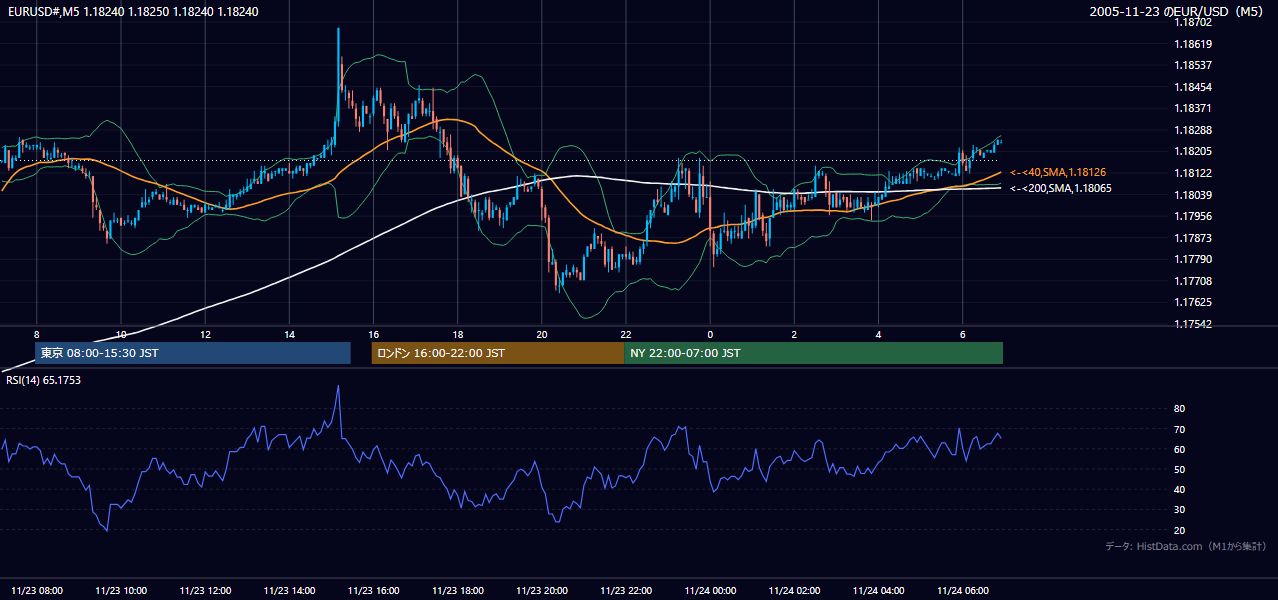
Task: Click price axis label 1.18205
Action: [x=1193, y=151]
